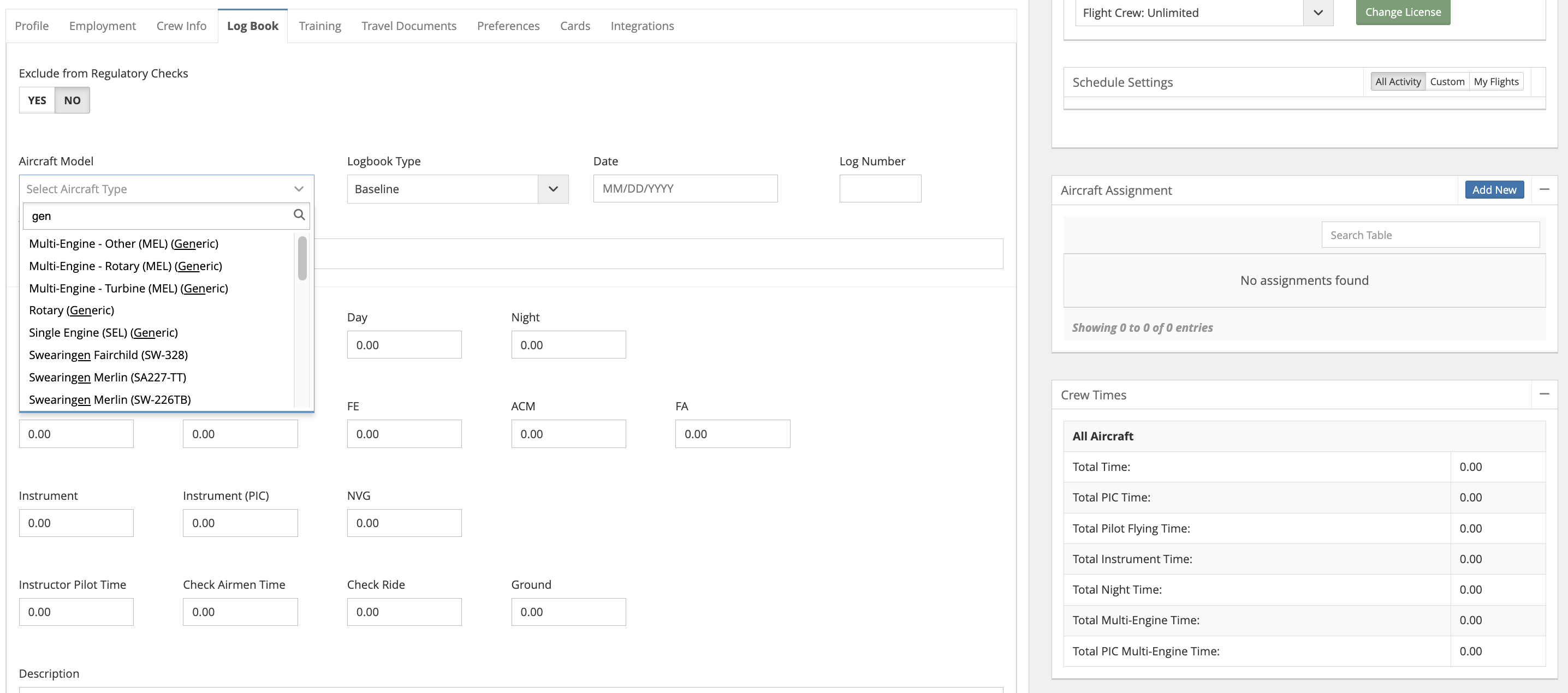The width and height of the screenshot is (1568, 693).
Task: Collapse the Aircraft Assignment panel
Action: (x=1545, y=189)
